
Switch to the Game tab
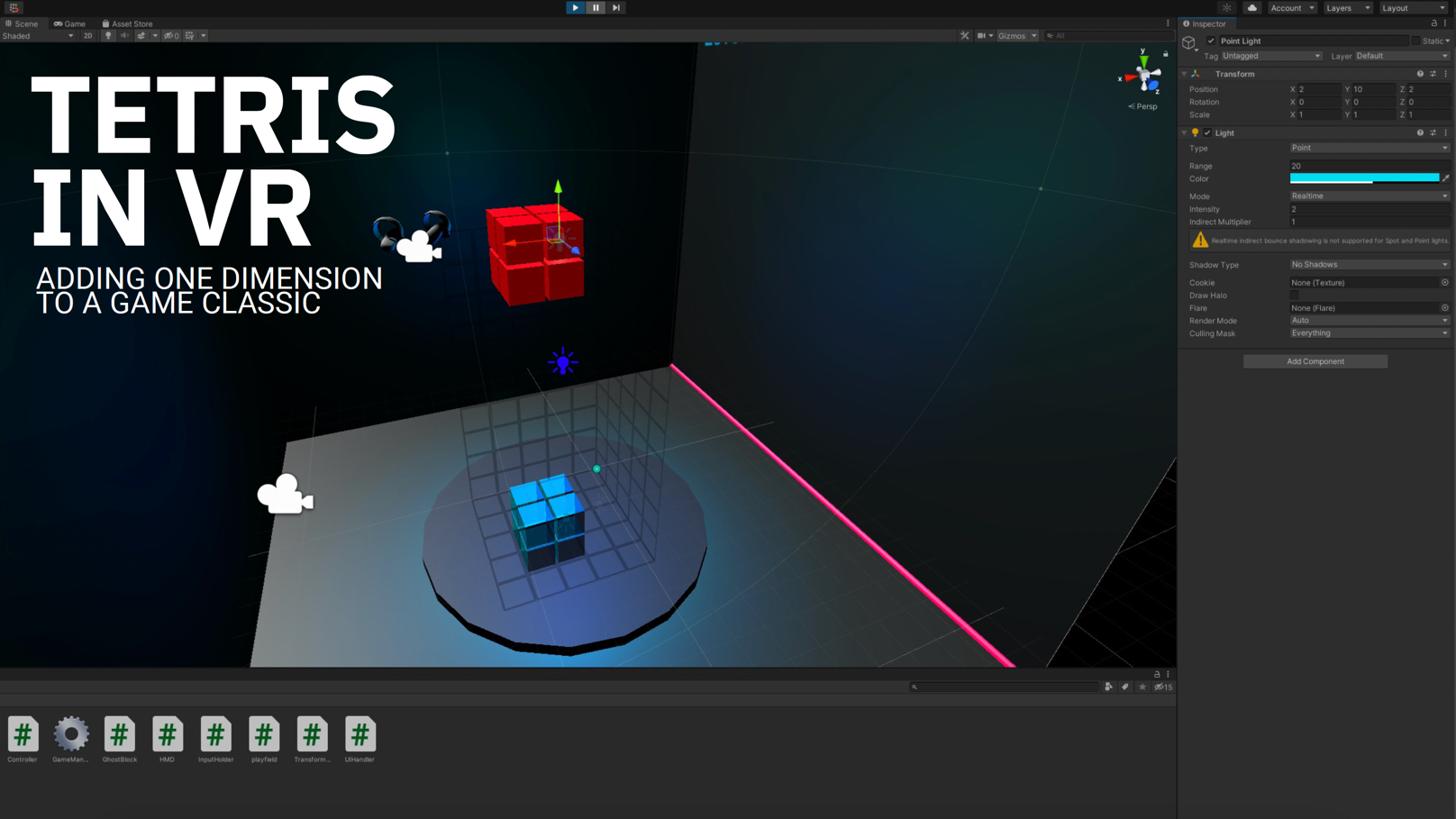69,23
